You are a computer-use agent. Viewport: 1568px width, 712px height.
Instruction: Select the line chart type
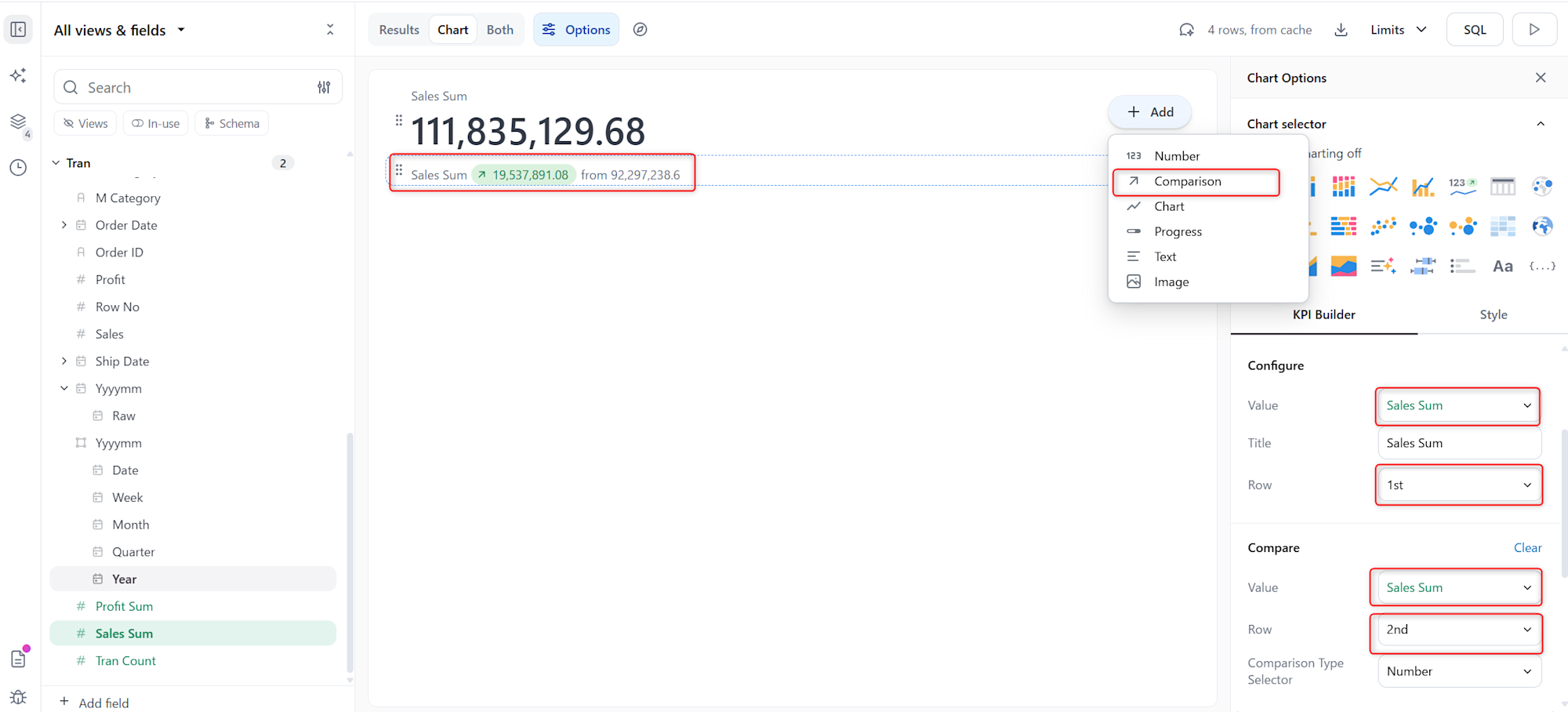tap(1384, 187)
